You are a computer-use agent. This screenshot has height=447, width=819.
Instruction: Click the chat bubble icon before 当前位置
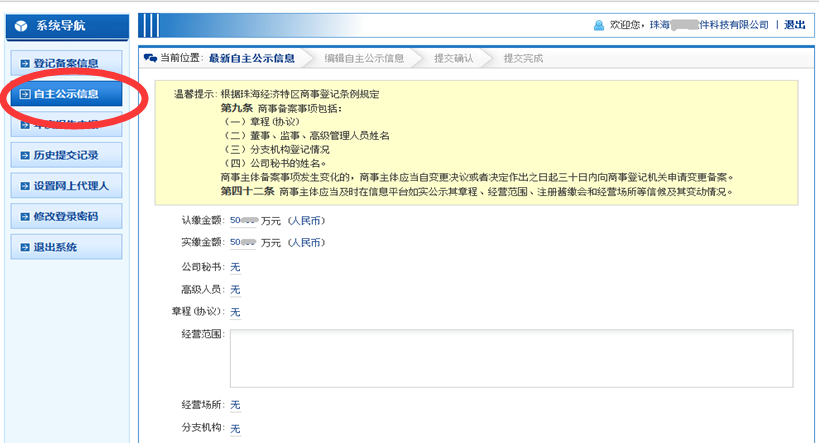pos(150,58)
